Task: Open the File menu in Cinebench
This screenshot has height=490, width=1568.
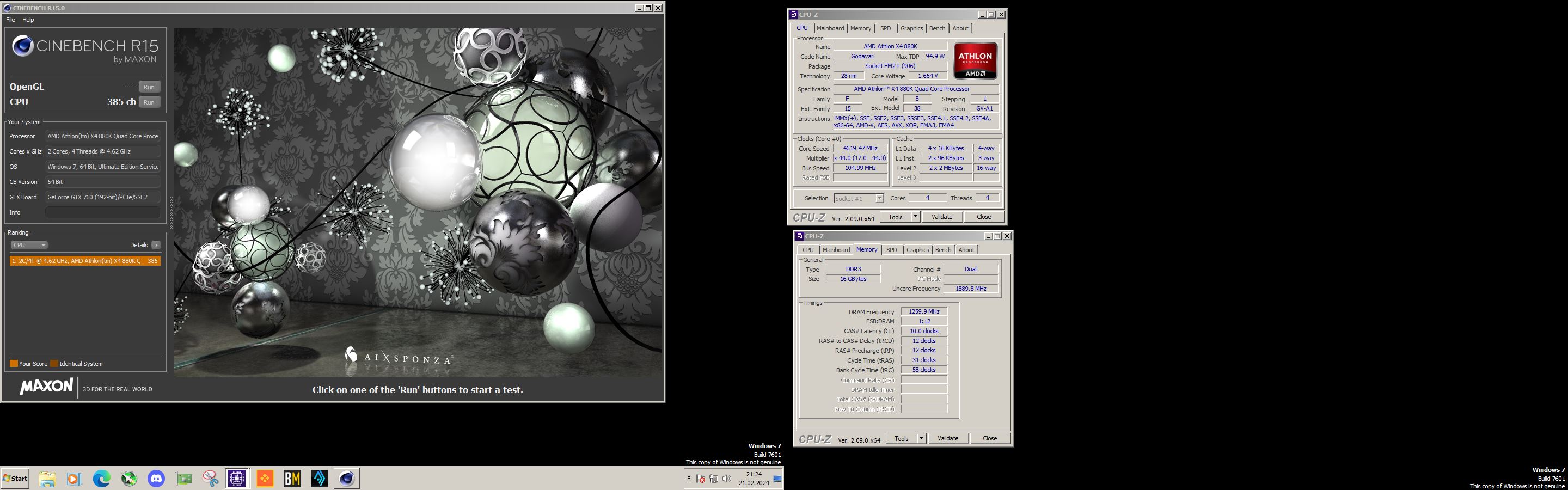Action: [x=10, y=20]
